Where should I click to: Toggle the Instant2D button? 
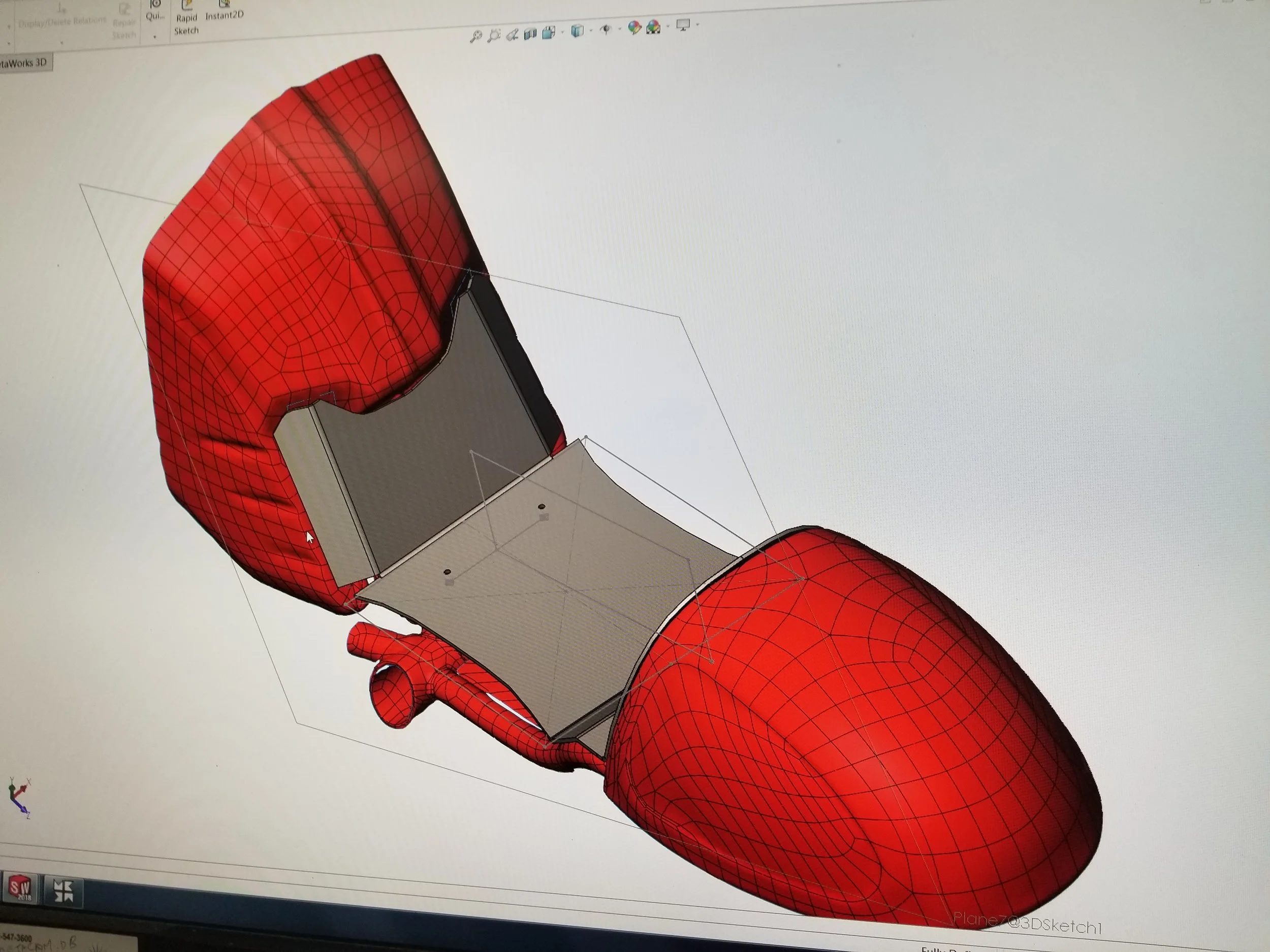pyautogui.click(x=224, y=10)
